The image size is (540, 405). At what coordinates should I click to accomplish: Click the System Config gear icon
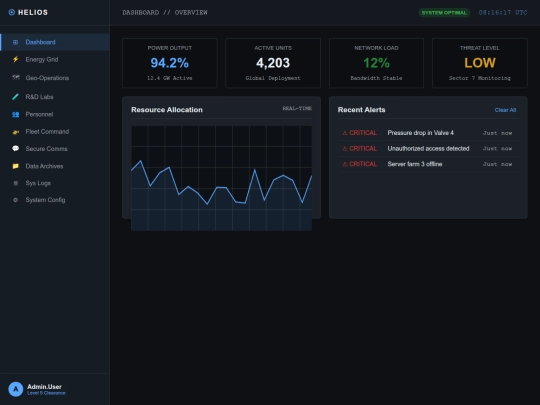coord(15,200)
